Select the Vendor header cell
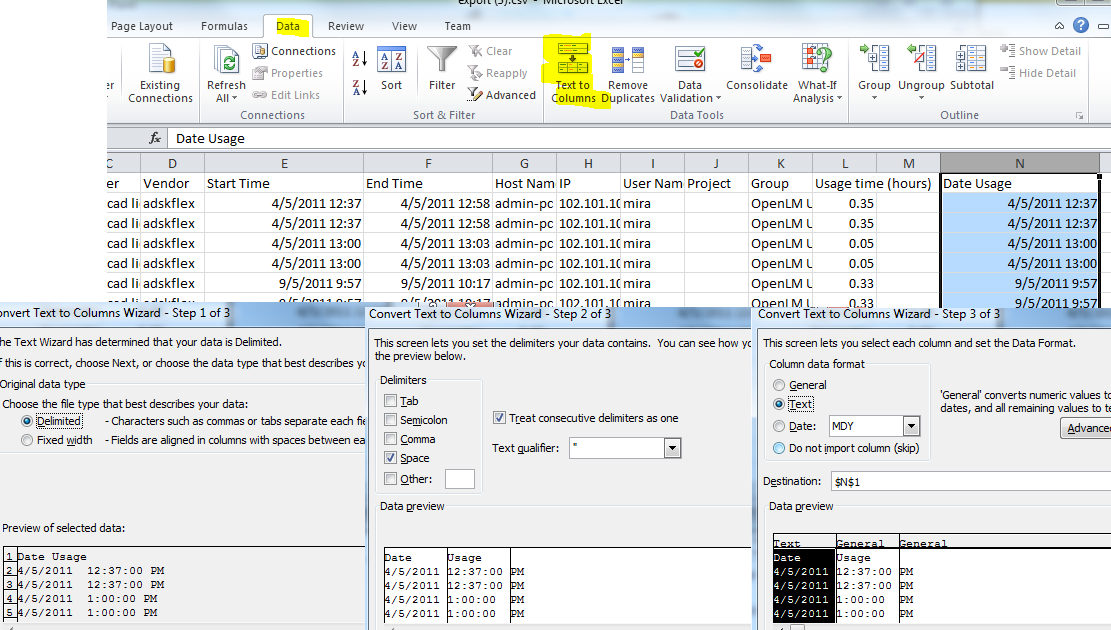The image size is (1111, 630). pos(172,184)
